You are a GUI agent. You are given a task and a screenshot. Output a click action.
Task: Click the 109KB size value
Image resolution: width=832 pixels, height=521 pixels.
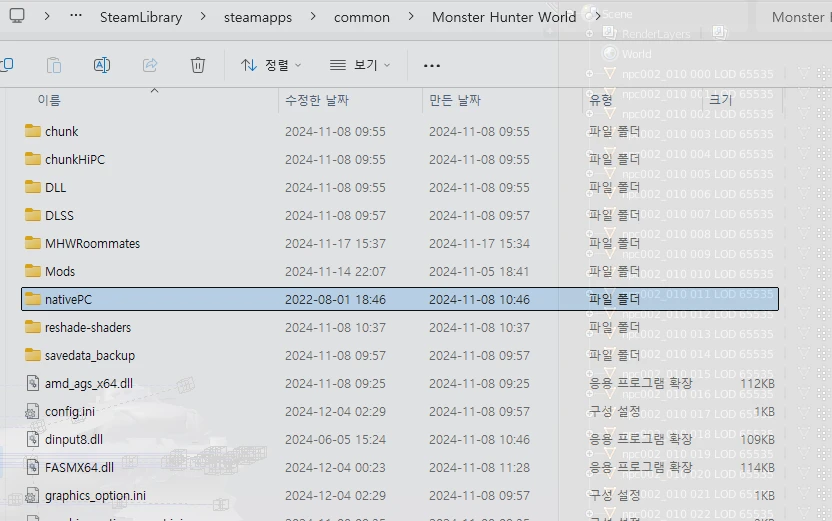point(757,439)
